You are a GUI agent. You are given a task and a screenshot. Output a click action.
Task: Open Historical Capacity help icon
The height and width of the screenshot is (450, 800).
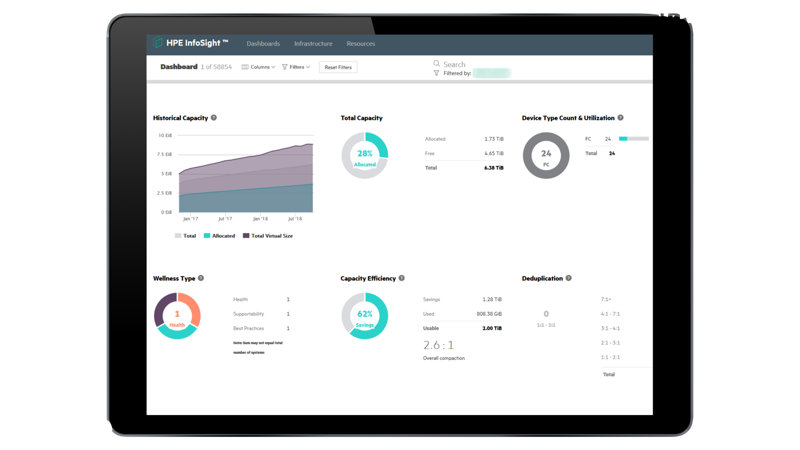point(214,118)
